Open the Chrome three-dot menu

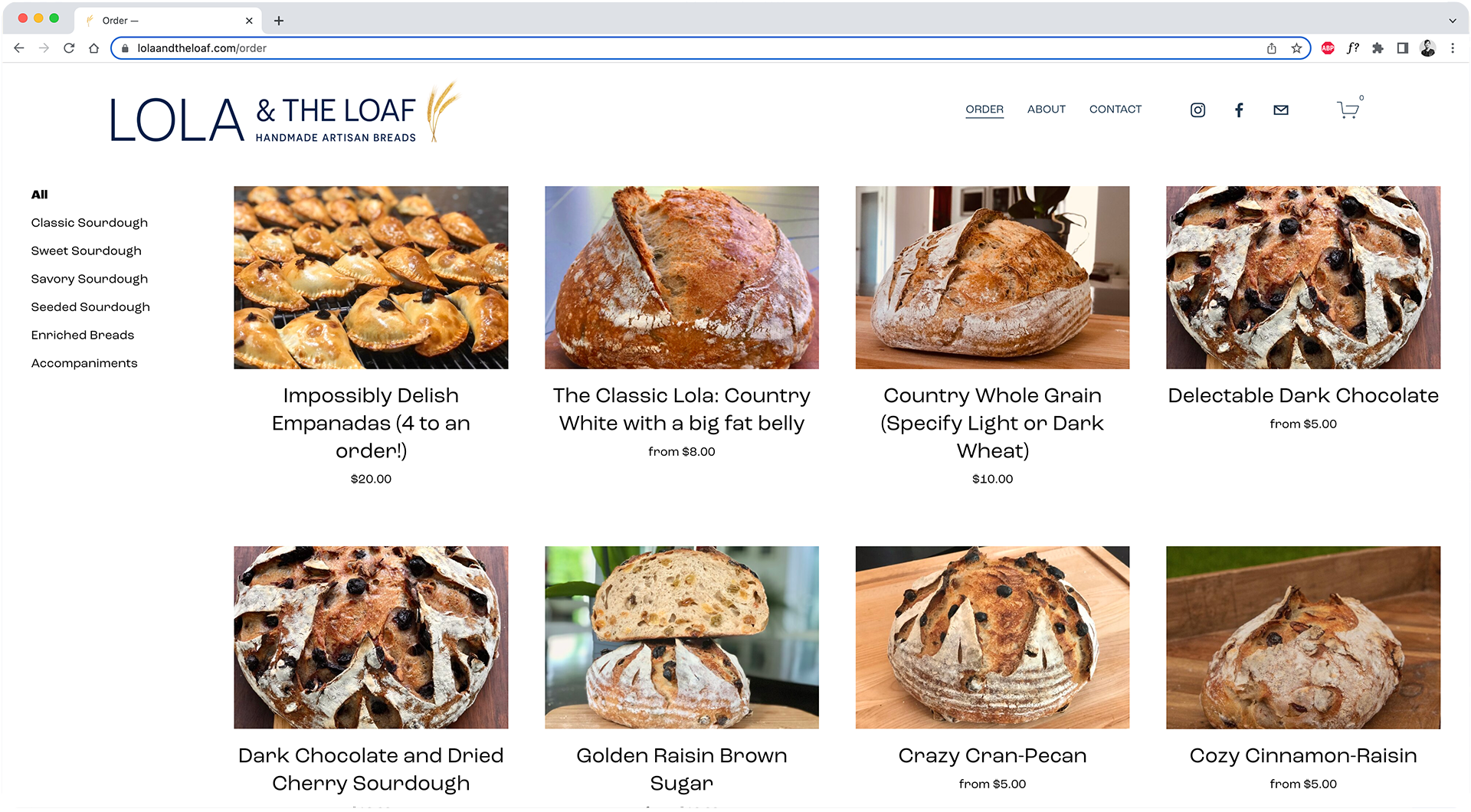pos(1453,48)
